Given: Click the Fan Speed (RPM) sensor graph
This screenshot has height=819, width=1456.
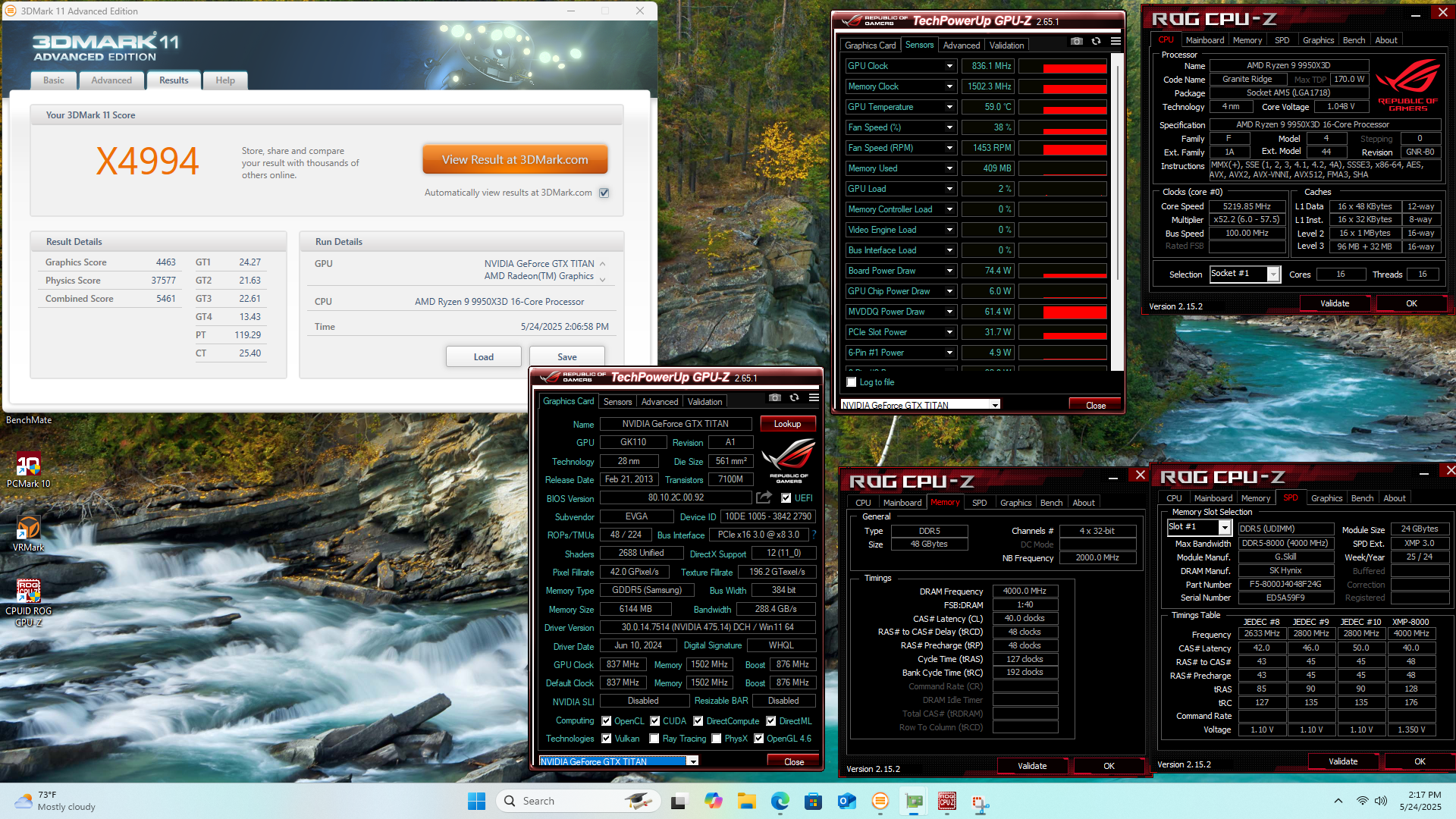Looking at the screenshot, I should (1062, 148).
